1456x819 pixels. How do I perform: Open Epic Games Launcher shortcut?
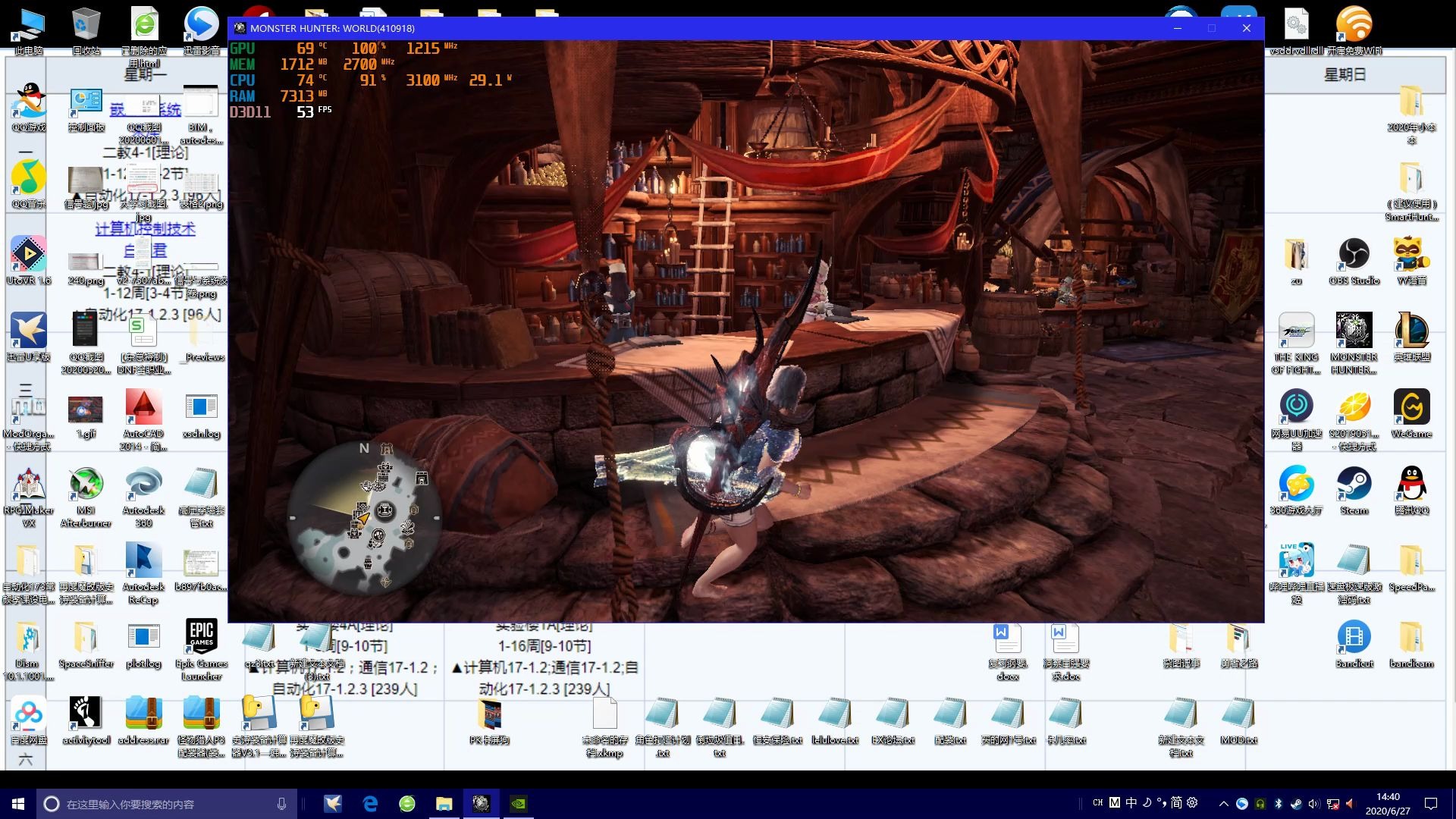(201, 639)
